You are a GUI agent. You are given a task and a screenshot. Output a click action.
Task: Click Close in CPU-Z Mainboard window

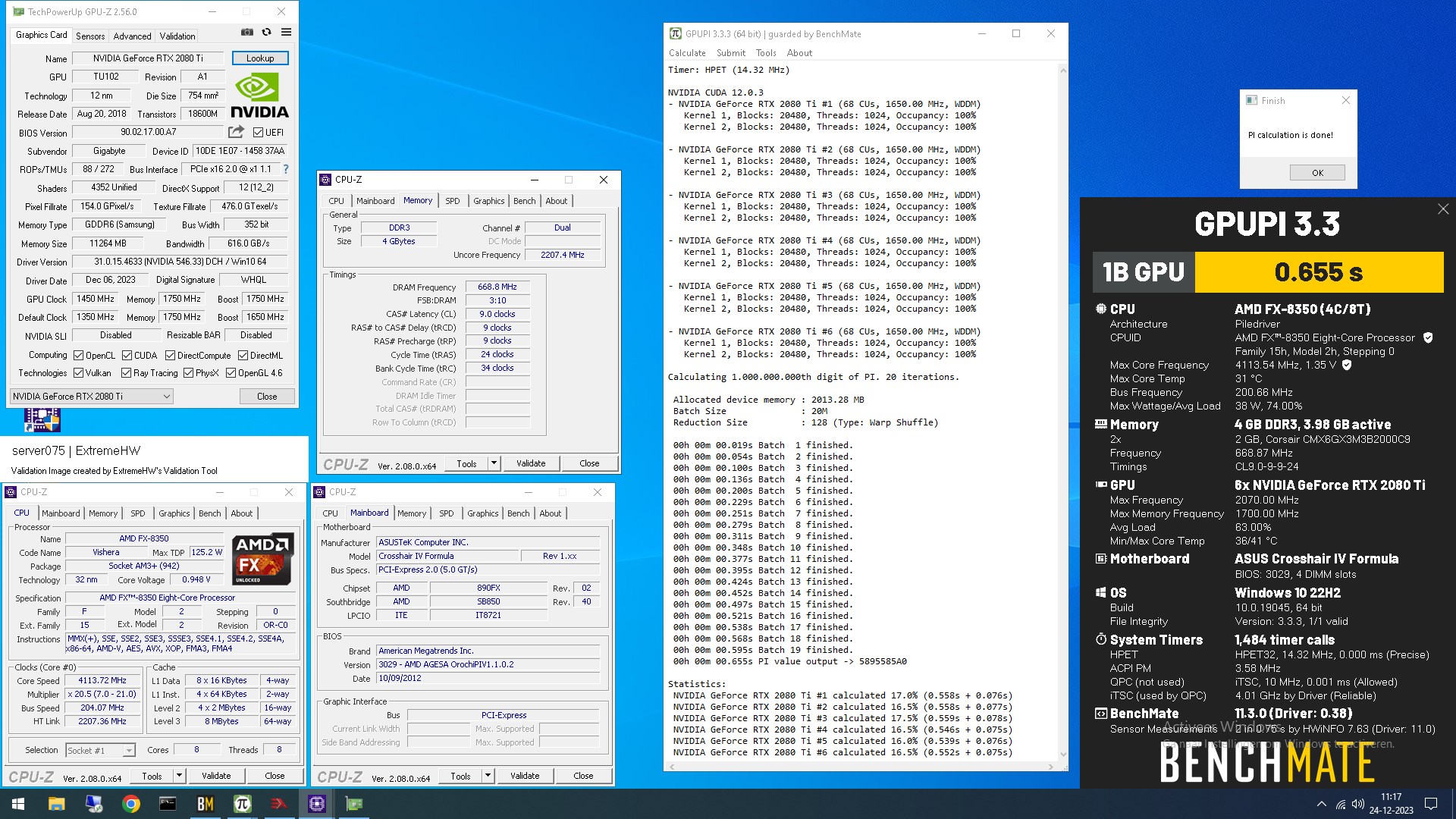(583, 775)
